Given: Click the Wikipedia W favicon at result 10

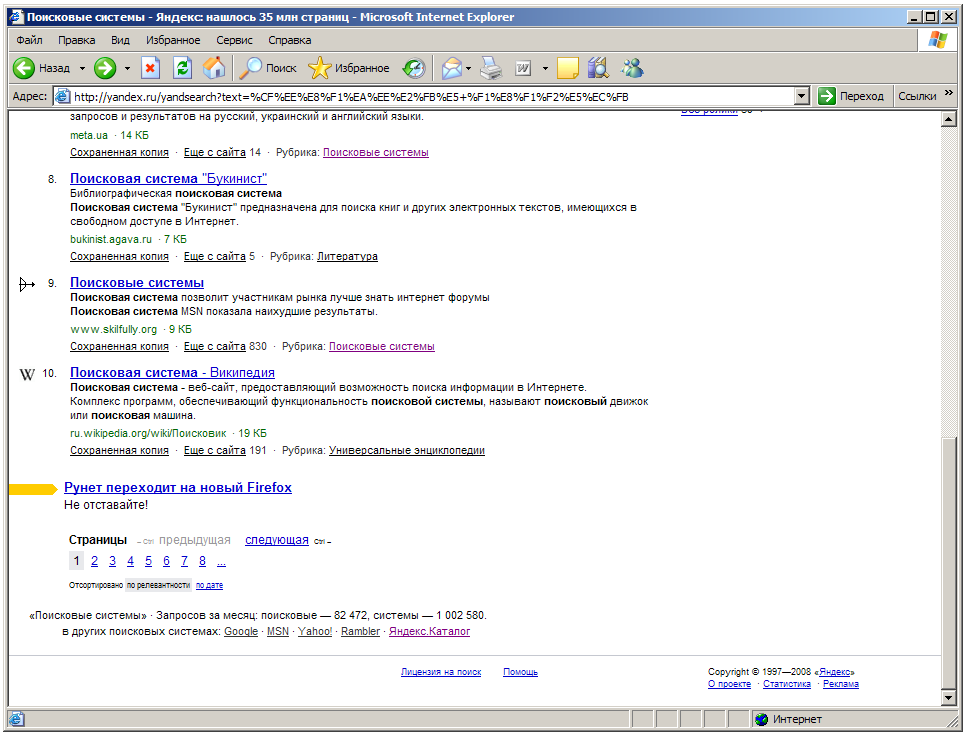Looking at the screenshot, I should click(x=27, y=374).
